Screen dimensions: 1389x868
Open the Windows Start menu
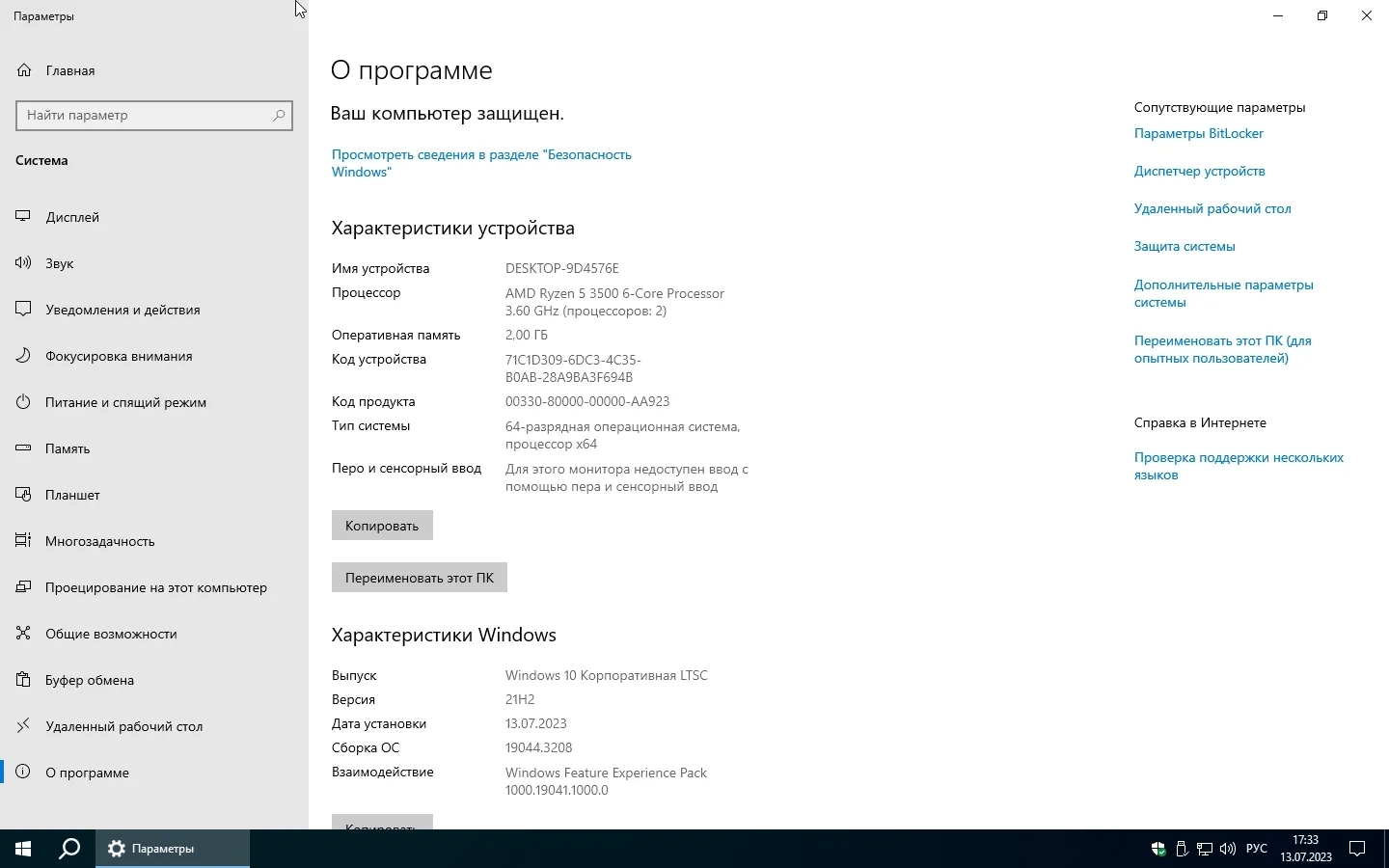click(23, 849)
